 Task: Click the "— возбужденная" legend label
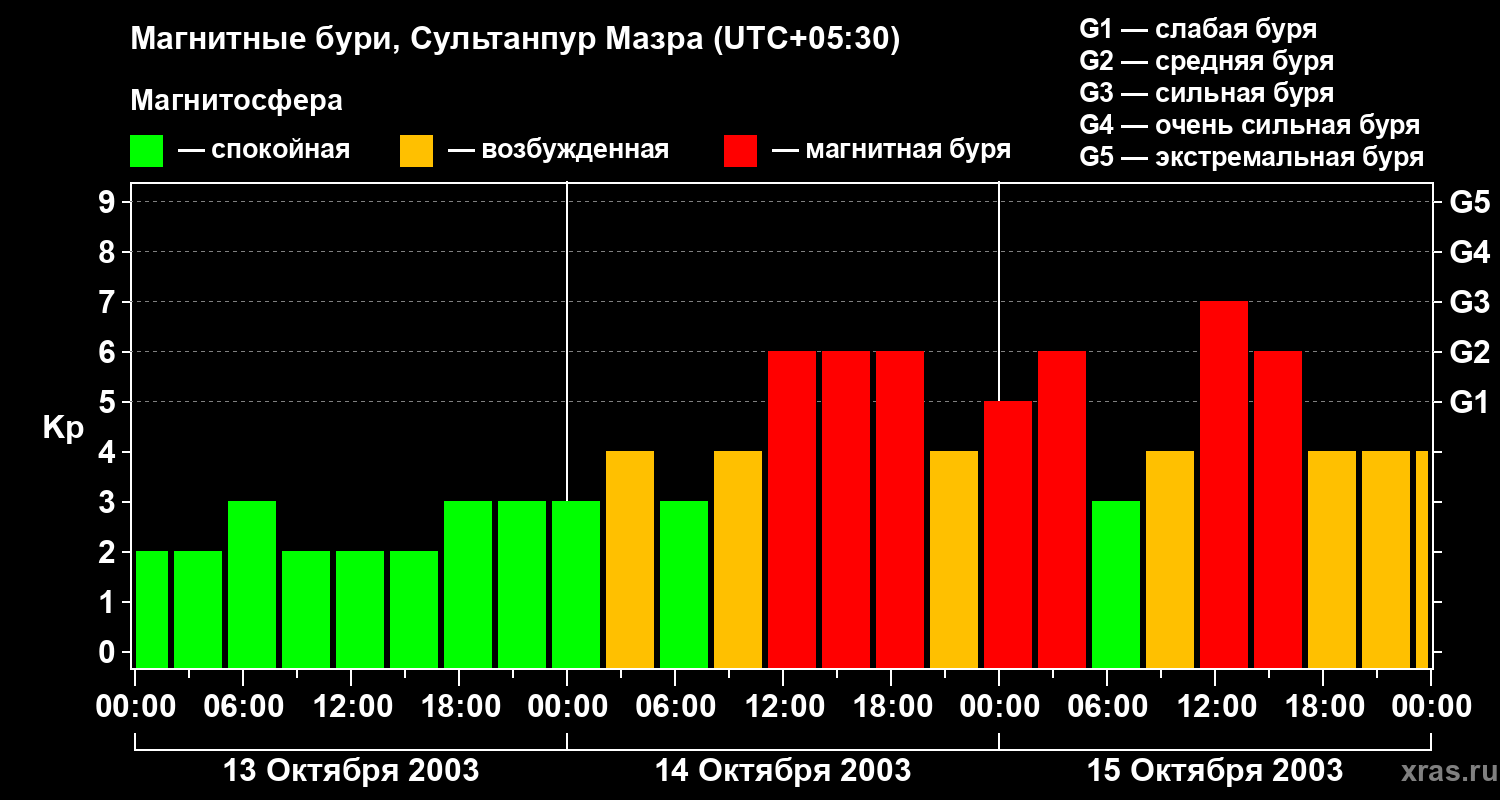tap(558, 150)
